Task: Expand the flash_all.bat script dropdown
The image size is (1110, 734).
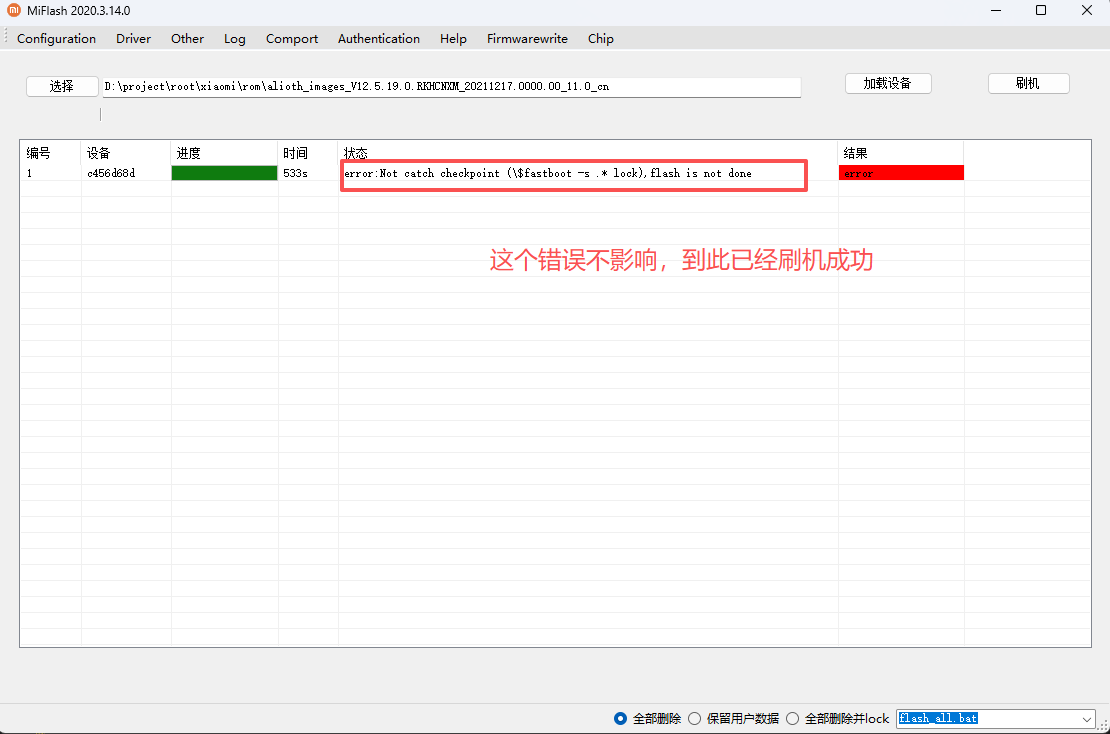Action: coord(1086,719)
